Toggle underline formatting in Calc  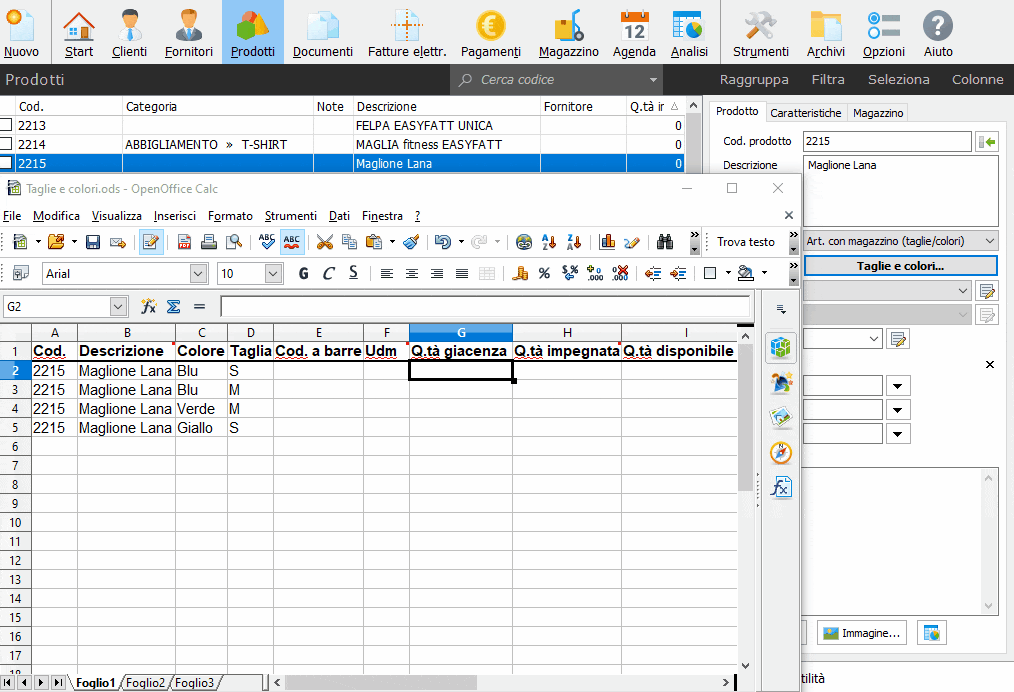click(353, 274)
